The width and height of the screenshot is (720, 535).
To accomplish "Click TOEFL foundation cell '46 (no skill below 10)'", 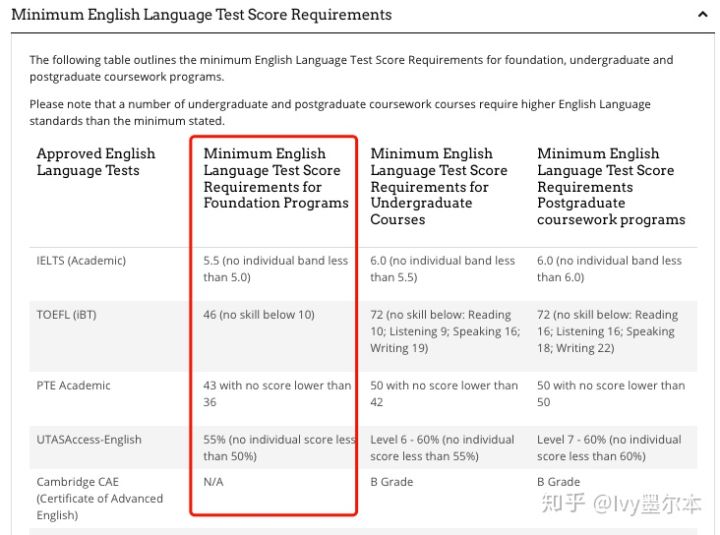I will [259, 315].
